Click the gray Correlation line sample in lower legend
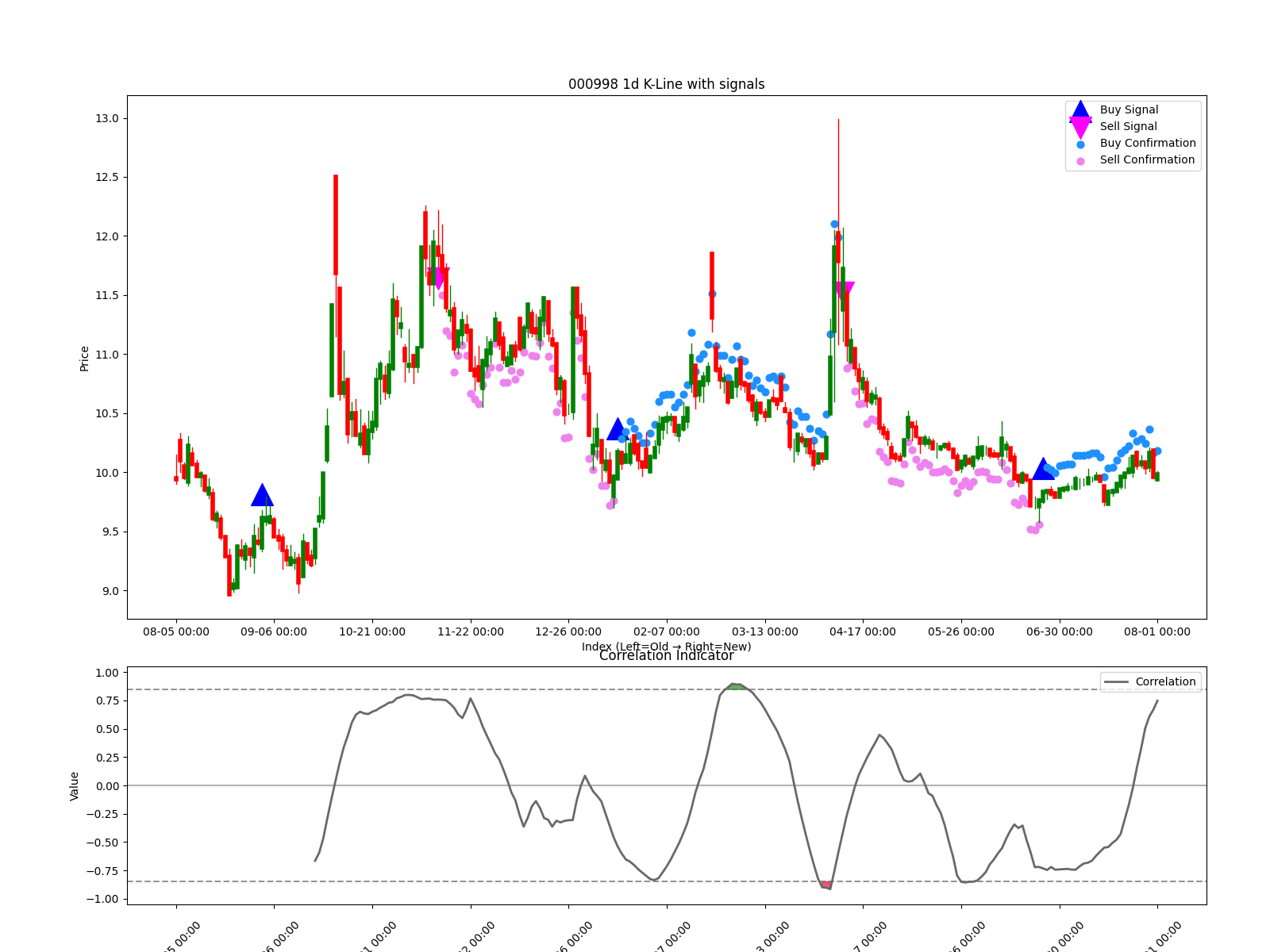1270x952 pixels. [x=1116, y=682]
